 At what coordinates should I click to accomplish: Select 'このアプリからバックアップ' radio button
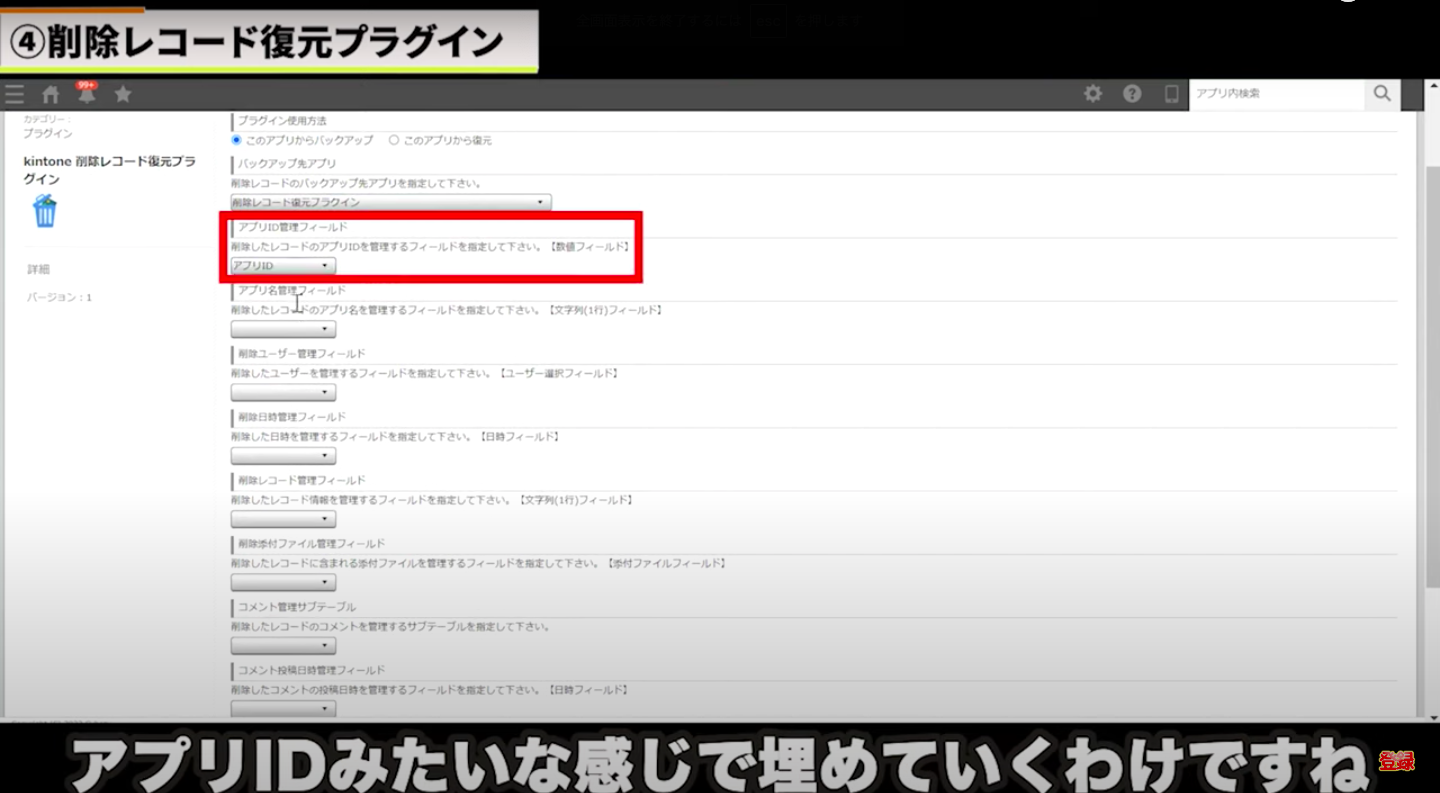237,140
